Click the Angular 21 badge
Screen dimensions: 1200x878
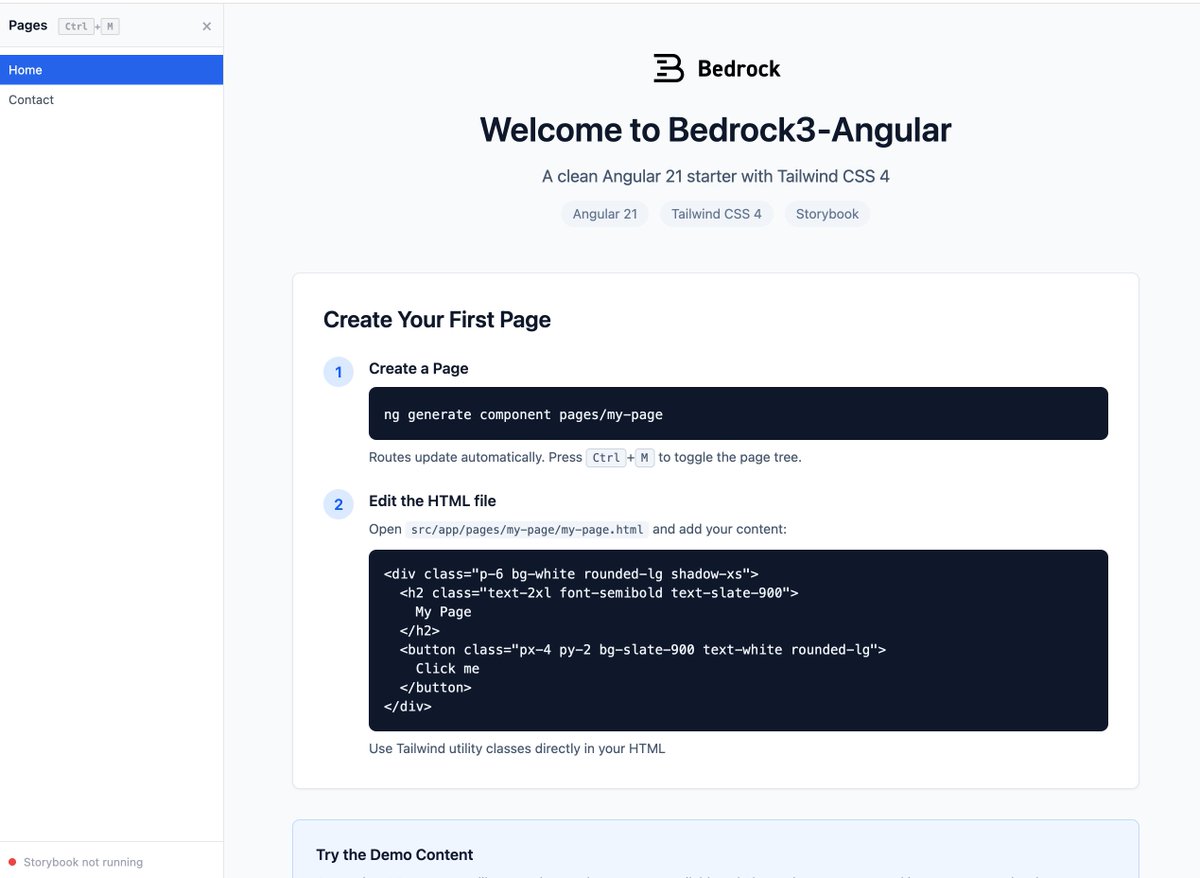[605, 214]
